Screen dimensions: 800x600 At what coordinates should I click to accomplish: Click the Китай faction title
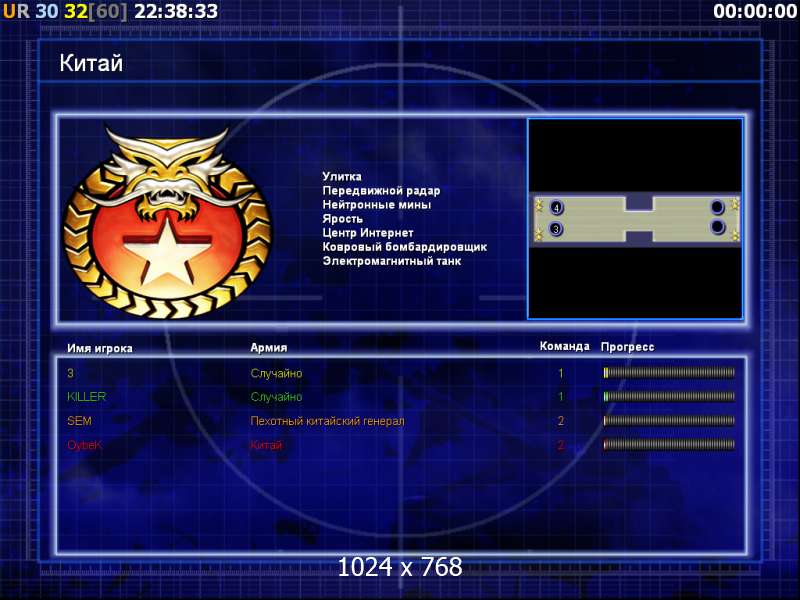91,63
